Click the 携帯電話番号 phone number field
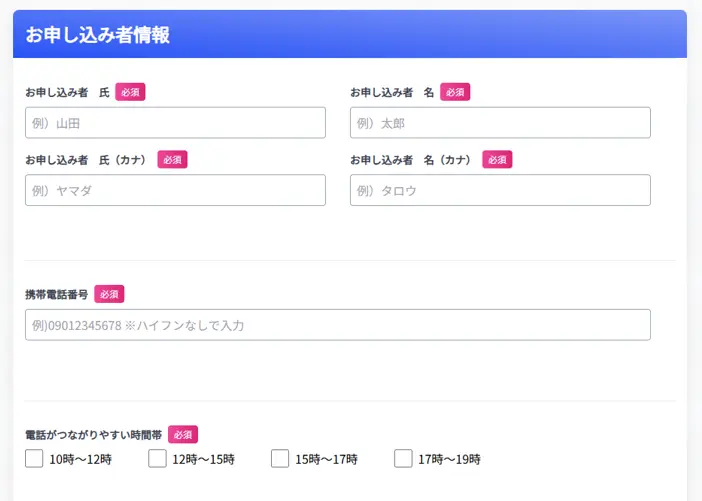This screenshot has height=501, width=702. pyautogui.click(x=337, y=325)
